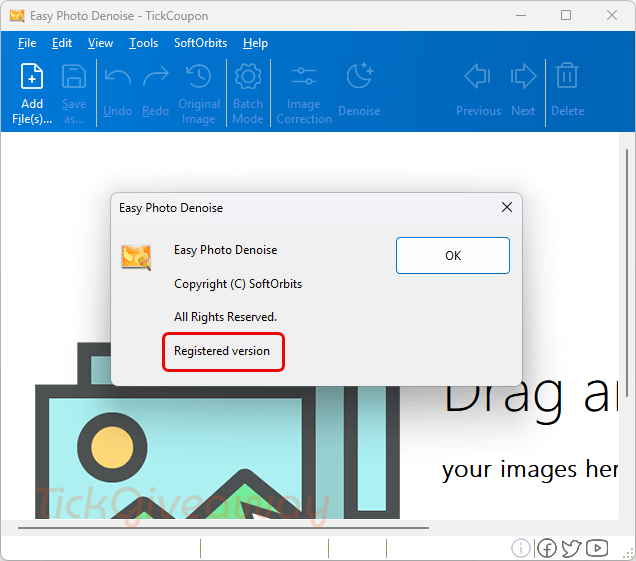This screenshot has height=561, width=636.
Task: Click the 'your images here' drop text
Action: [530, 471]
